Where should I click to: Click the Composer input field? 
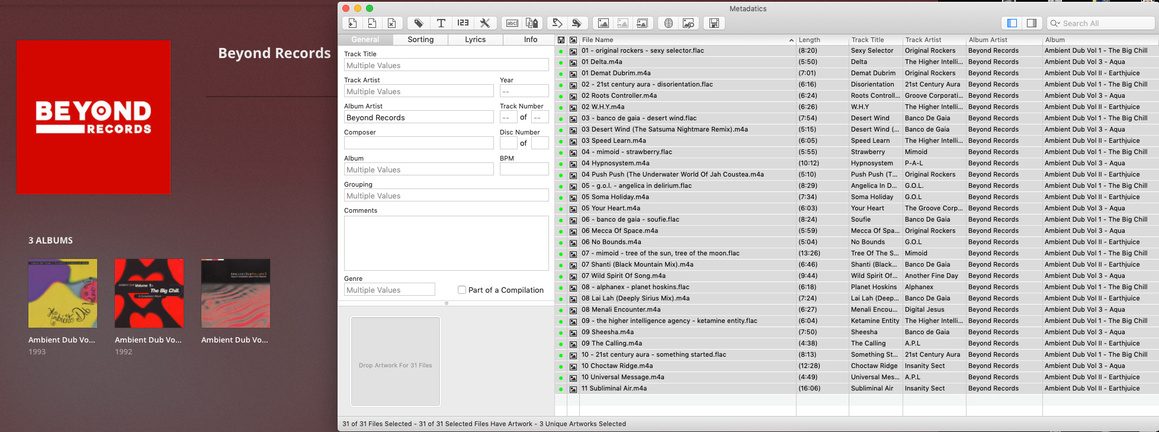[x=418, y=143]
